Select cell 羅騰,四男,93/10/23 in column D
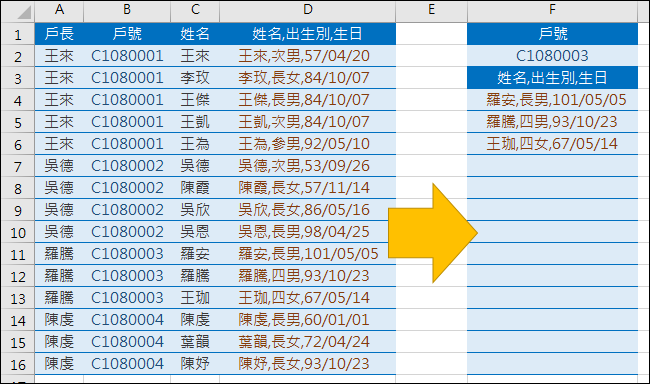This screenshot has width=650, height=384. pyautogui.click(x=308, y=276)
